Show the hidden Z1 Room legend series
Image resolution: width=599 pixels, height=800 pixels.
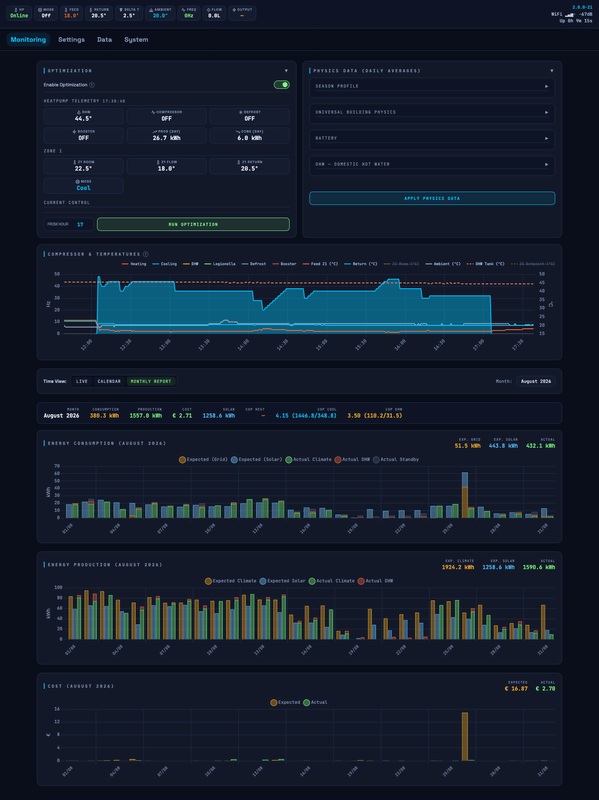pyautogui.click(x=402, y=264)
